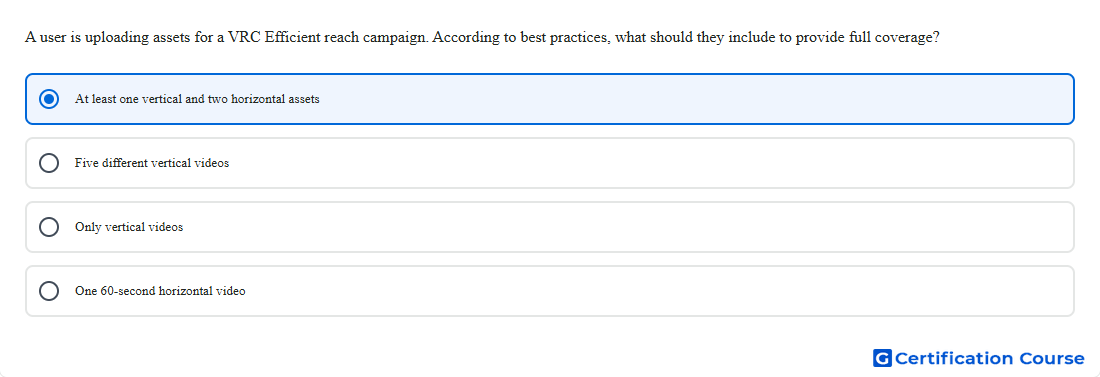Viewport: 1100px width, 377px height.
Task: Click 'At least one vertical and two horizontal assets' text
Action: [x=197, y=99]
